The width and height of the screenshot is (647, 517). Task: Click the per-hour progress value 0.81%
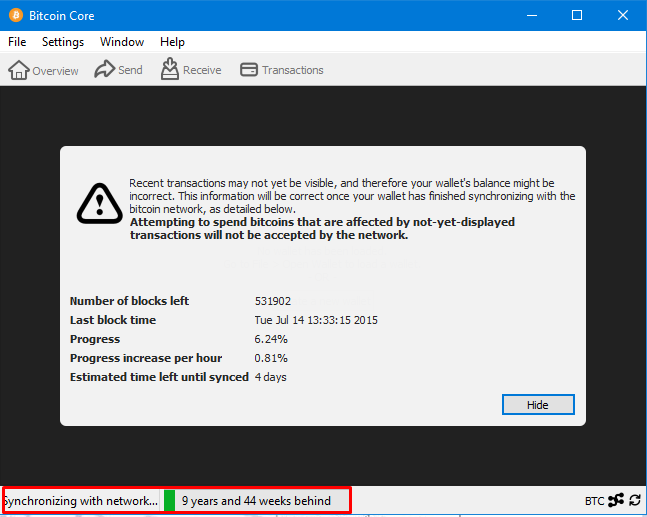pyautogui.click(x=271, y=358)
